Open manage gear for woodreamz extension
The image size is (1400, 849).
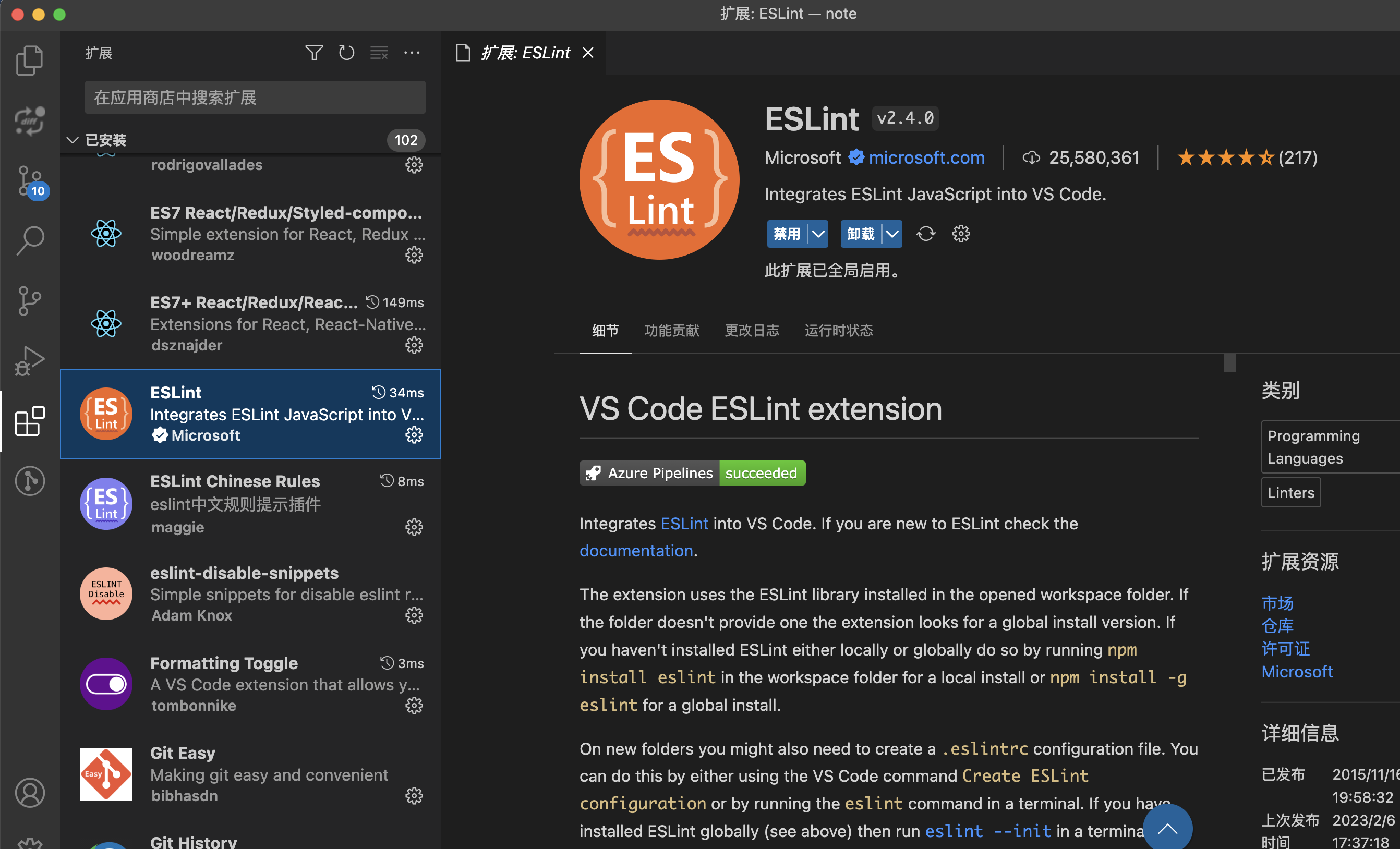(414, 255)
